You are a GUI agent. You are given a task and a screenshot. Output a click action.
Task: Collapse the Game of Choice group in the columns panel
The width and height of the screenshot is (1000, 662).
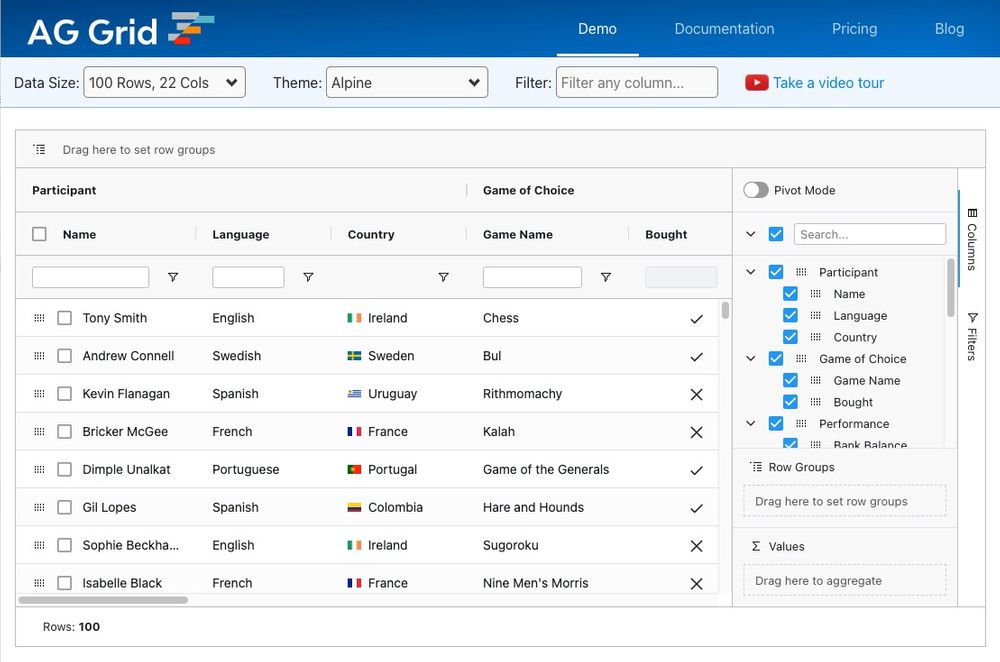click(751, 358)
